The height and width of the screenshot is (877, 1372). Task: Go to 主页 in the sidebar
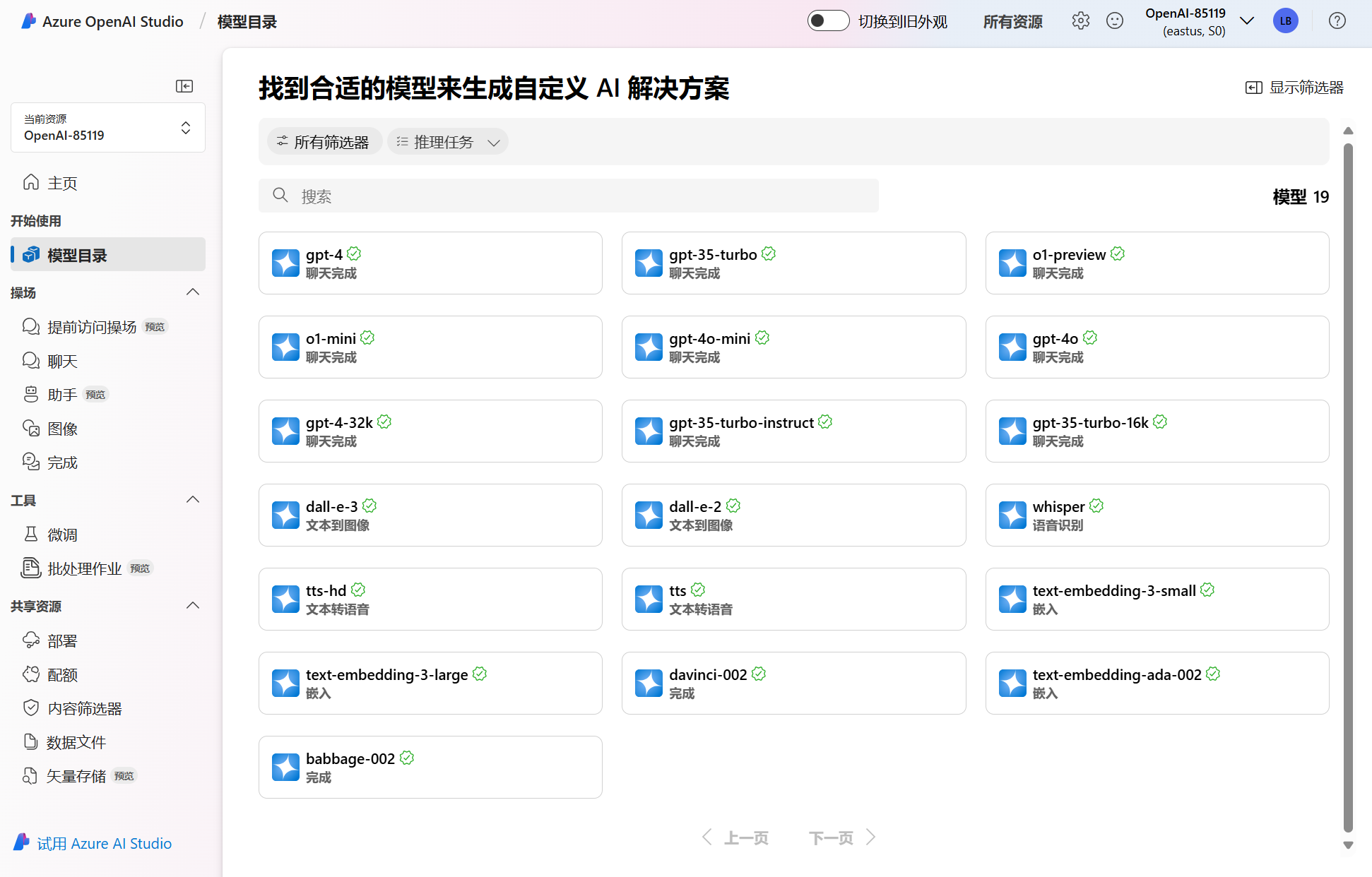(x=108, y=183)
